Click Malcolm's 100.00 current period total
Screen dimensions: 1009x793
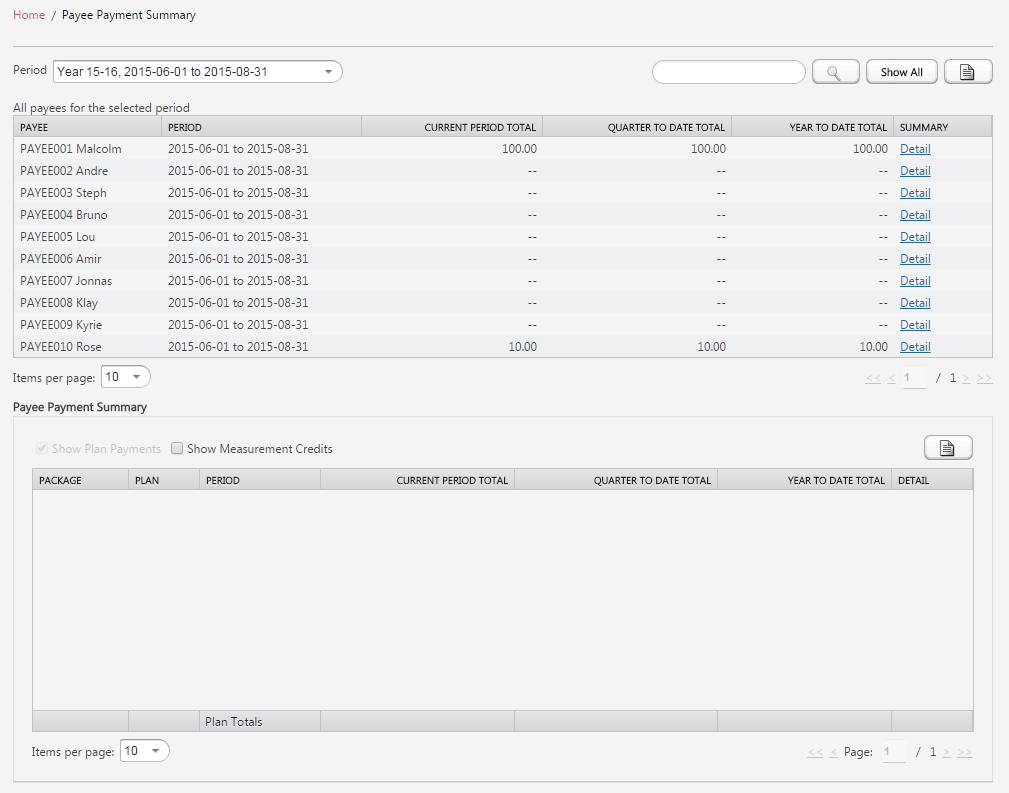click(x=519, y=149)
